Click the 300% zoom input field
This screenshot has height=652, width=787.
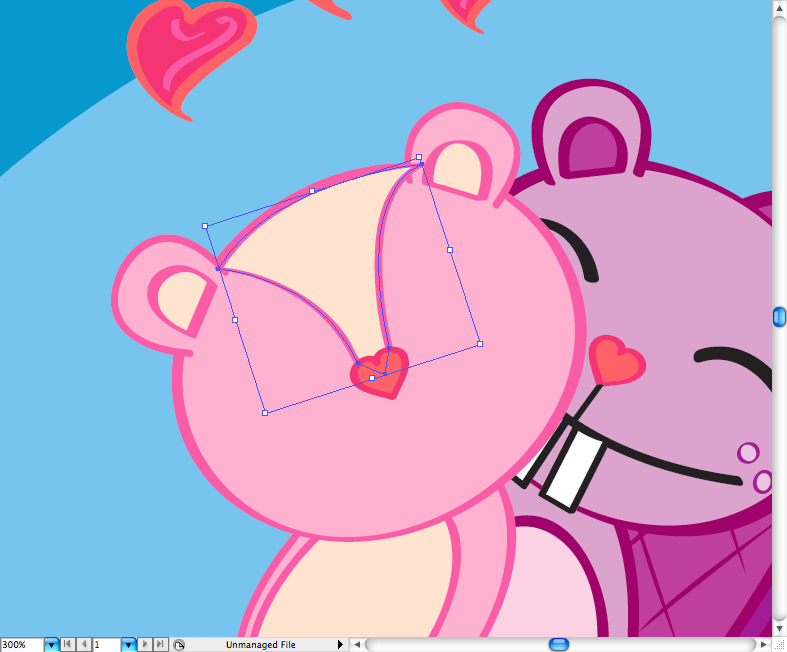coord(21,645)
